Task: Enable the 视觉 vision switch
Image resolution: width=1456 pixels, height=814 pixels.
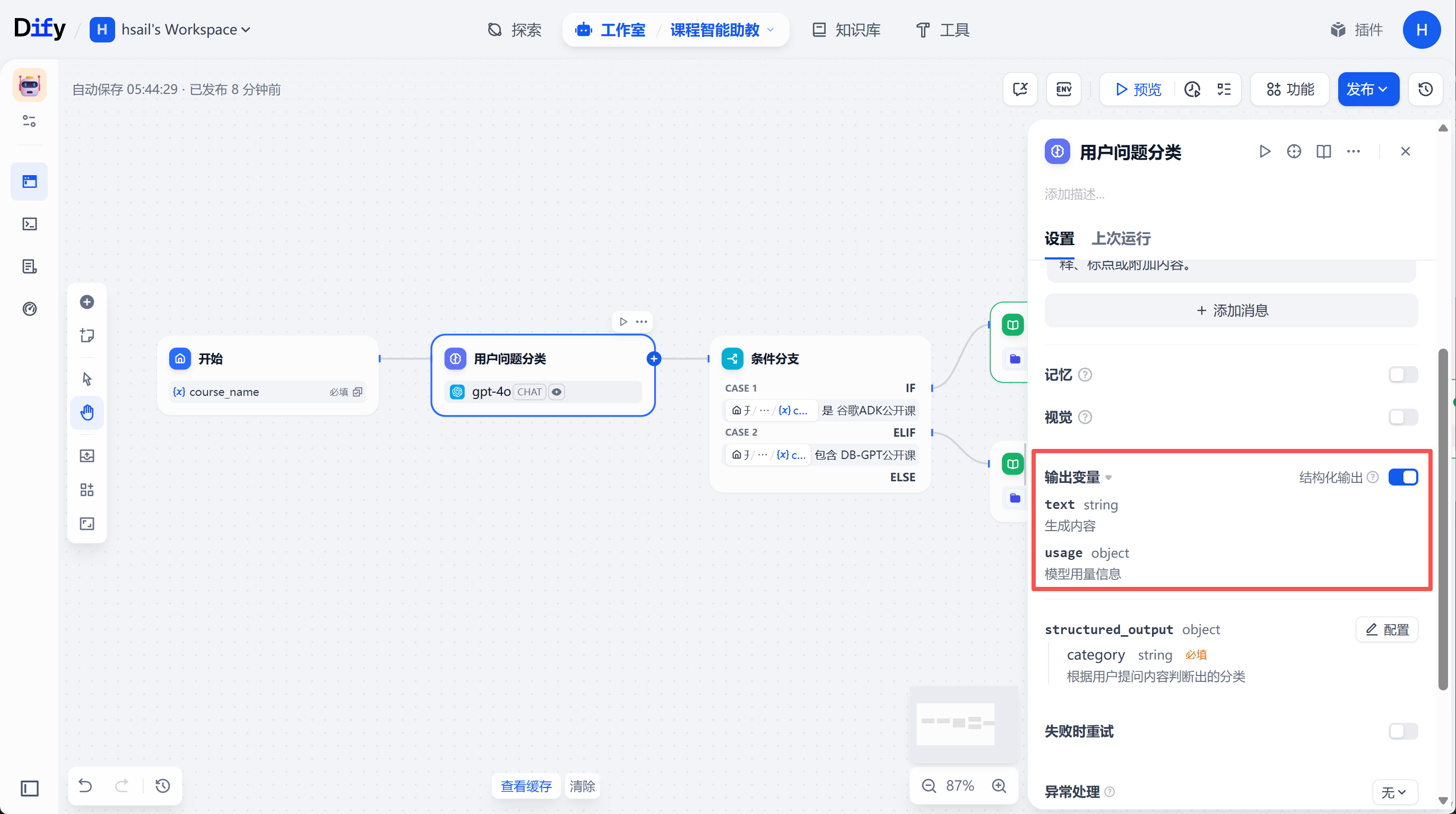Action: point(1403,417)
